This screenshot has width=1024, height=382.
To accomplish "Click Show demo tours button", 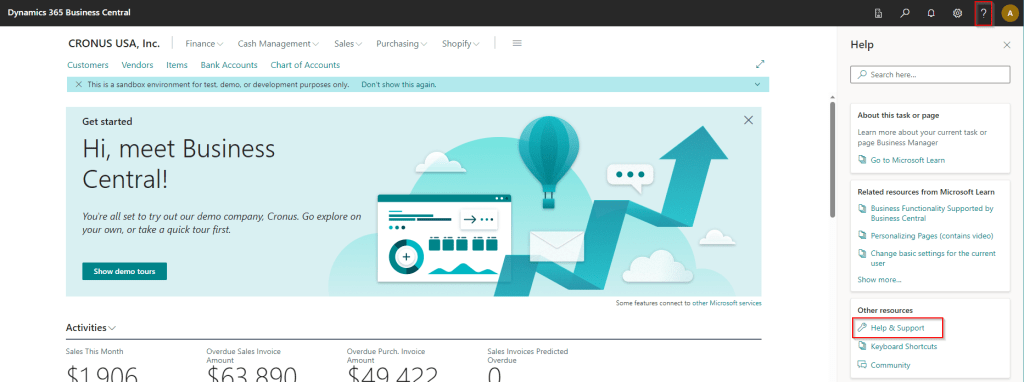I will click(x=124, y=271).
